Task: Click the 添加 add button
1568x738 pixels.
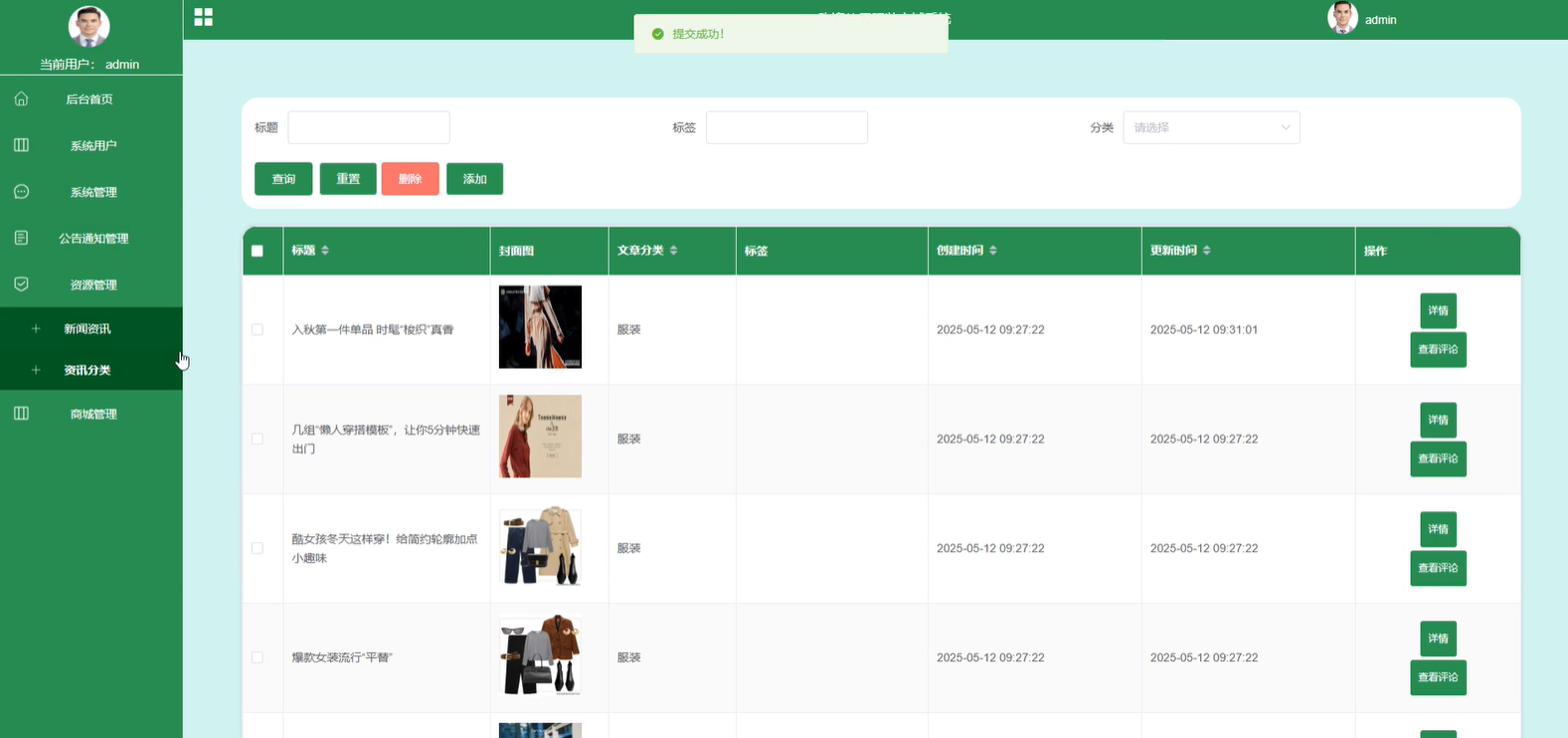Action: [474, 179]
